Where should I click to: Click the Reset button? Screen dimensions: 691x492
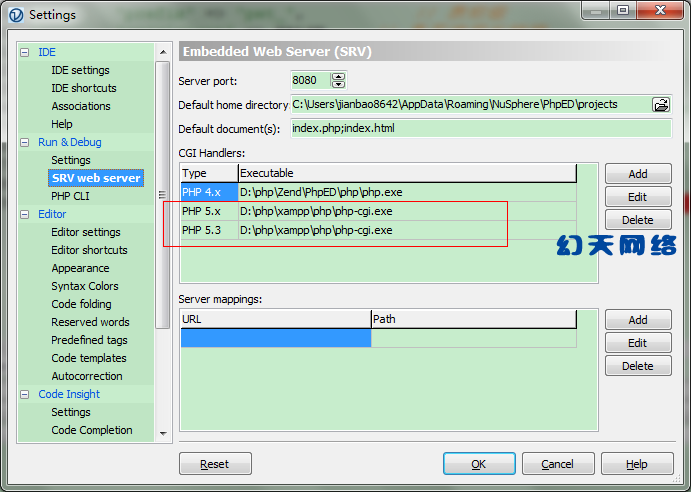(215, 464)
